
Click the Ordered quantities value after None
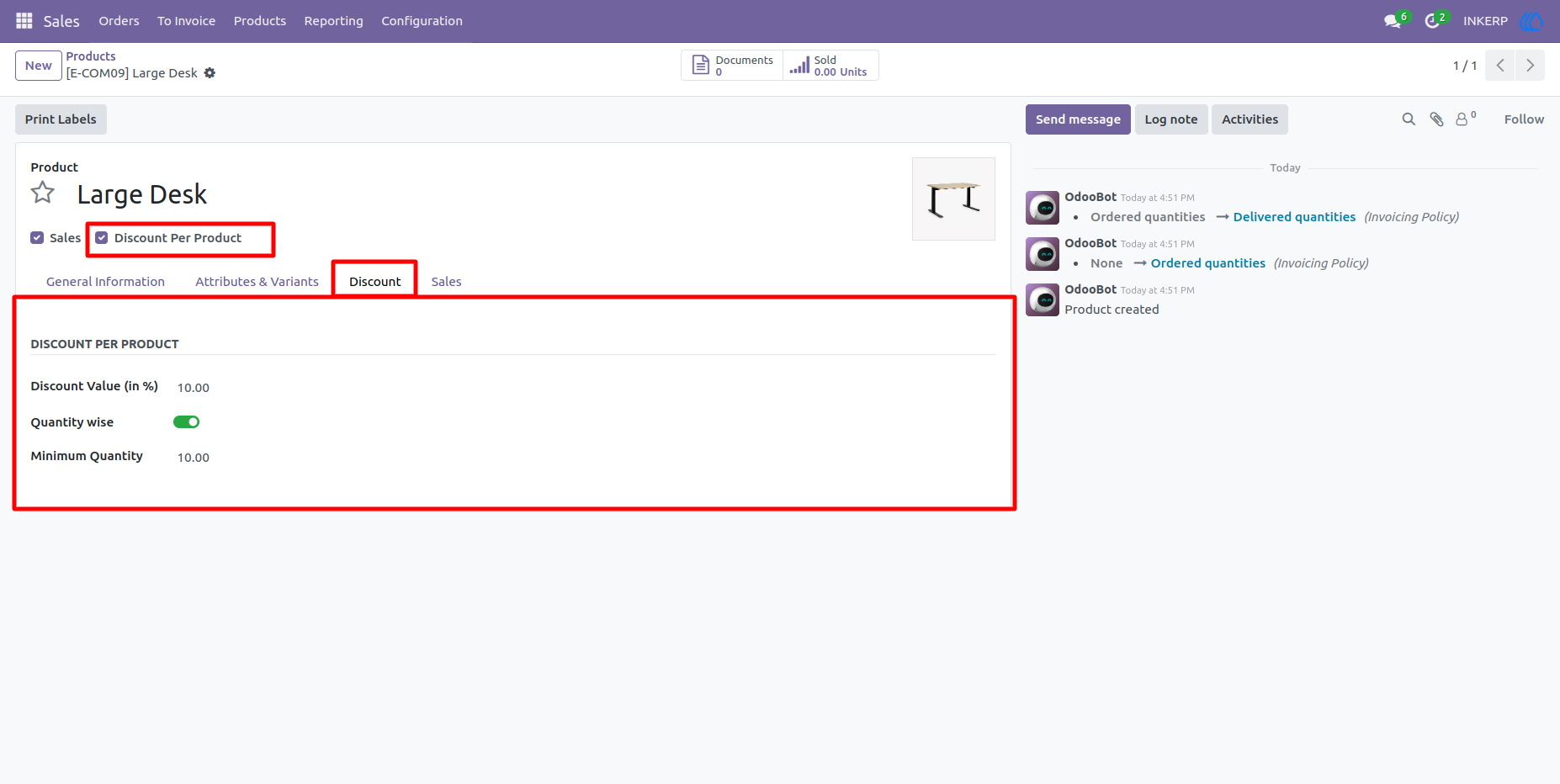click(x=1208, y=263)
